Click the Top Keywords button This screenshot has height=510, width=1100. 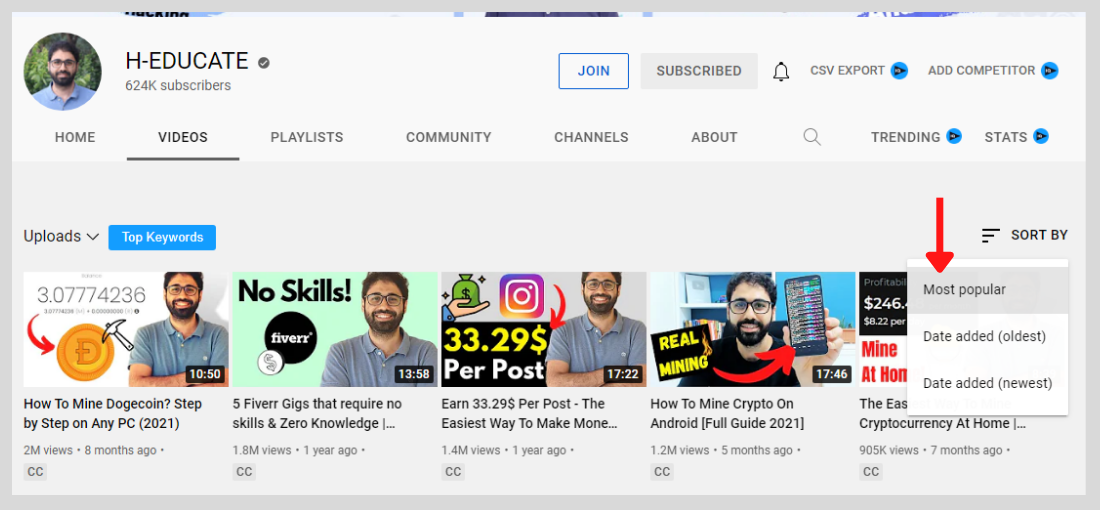162,237
